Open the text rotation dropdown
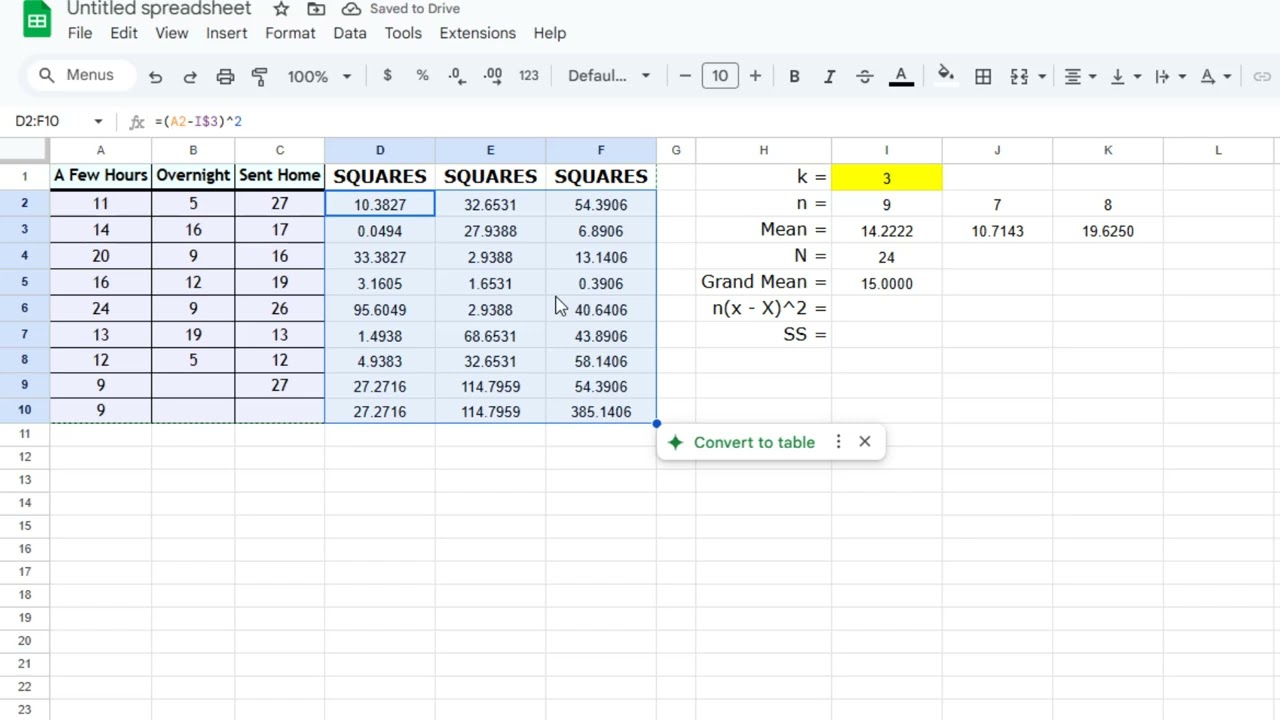 (x=1214, y=76)
